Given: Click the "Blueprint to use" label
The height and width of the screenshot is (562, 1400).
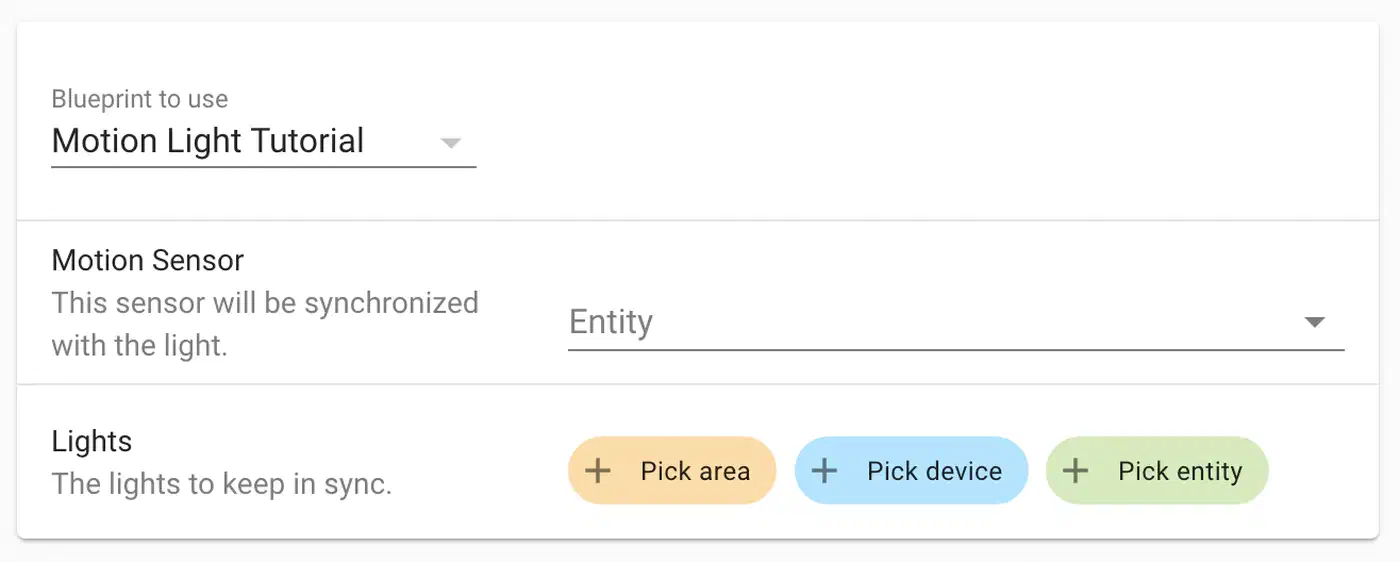Looking at the screenshot, I should click(x=140, y=99).
